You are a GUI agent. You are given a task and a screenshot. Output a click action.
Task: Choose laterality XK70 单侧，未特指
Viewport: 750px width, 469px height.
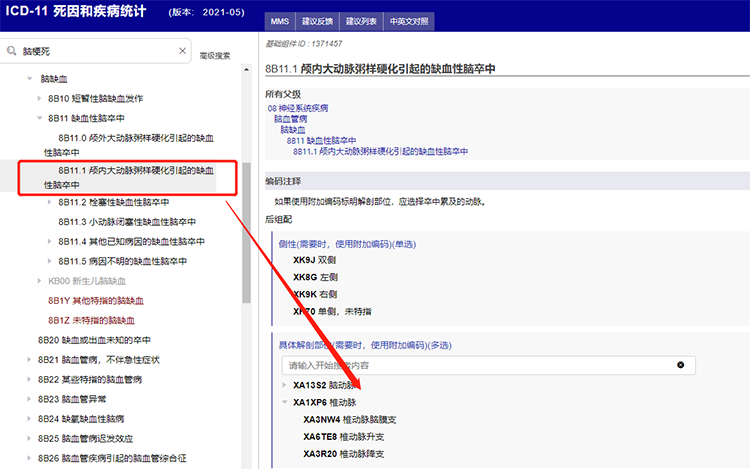[x=332, y=311]
